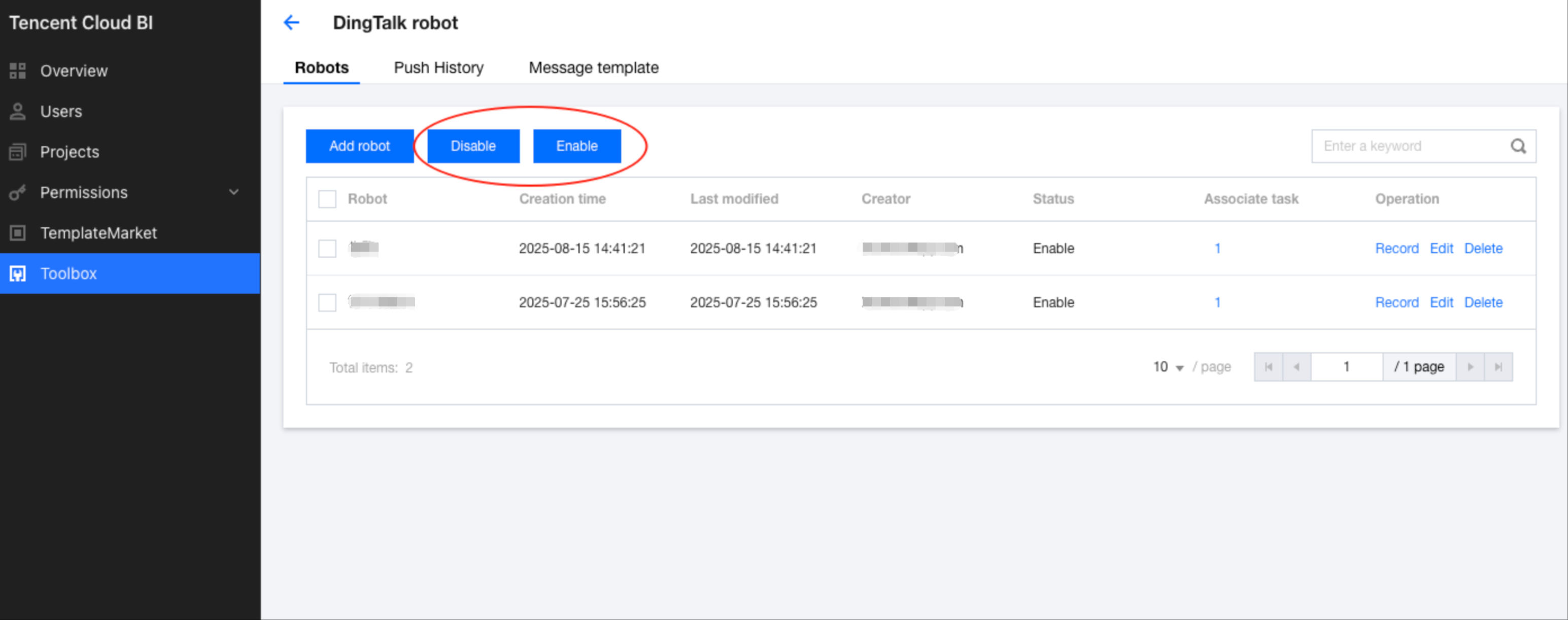The height and width of the screenshot is (620, 1568).
Task: Open the 10 per page dropdown
Action: pyautogui.click(x=1168, y=367)
